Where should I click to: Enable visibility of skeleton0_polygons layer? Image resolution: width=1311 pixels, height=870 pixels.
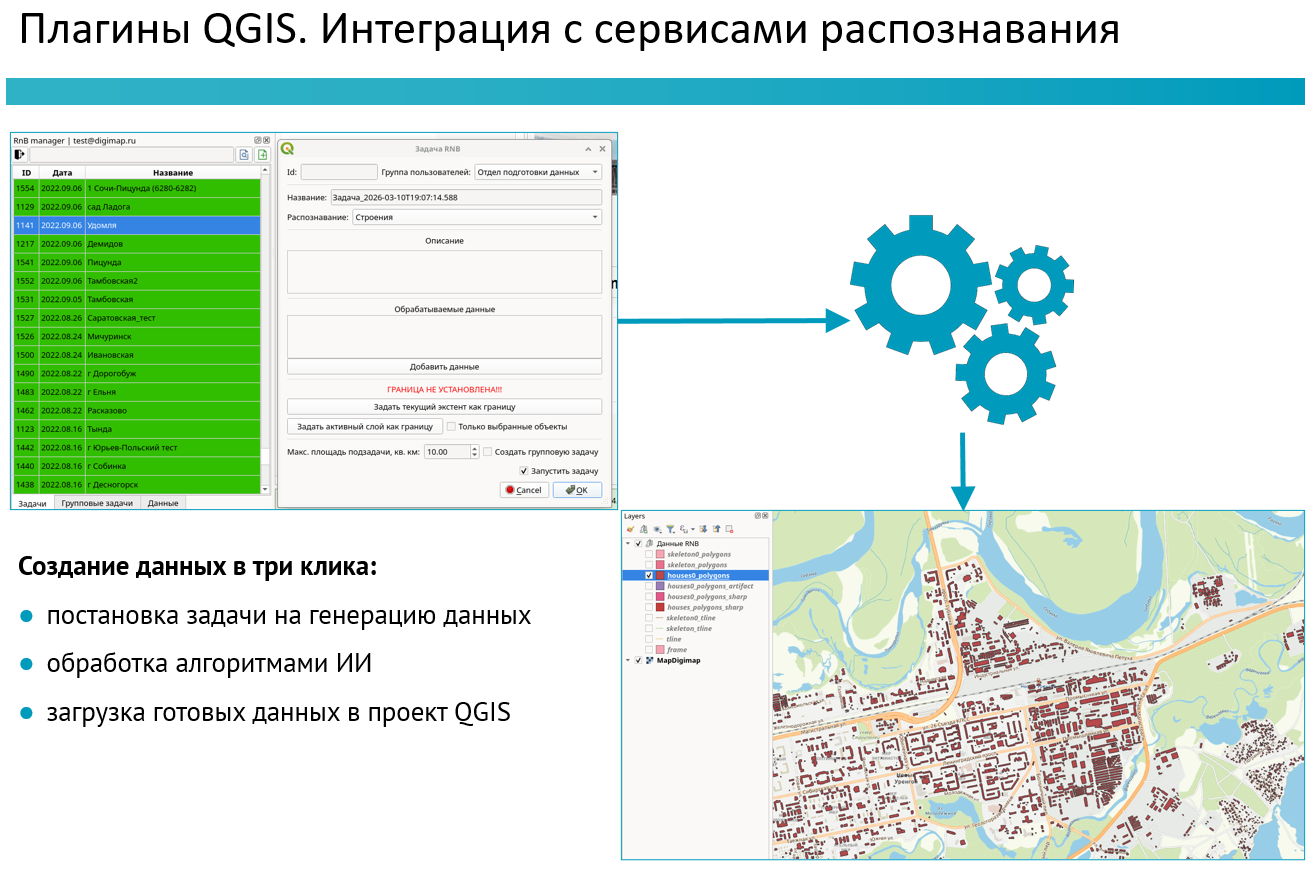tap(649, 554)
